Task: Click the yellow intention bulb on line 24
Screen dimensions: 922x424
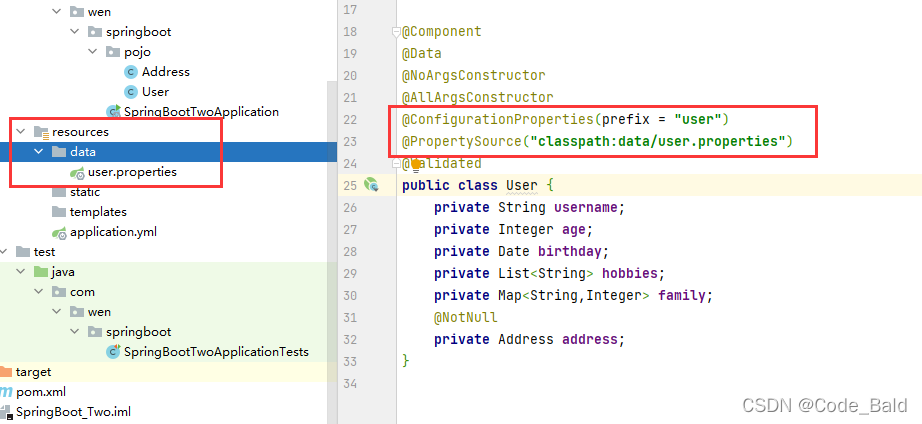Action: tap(416, 164)
